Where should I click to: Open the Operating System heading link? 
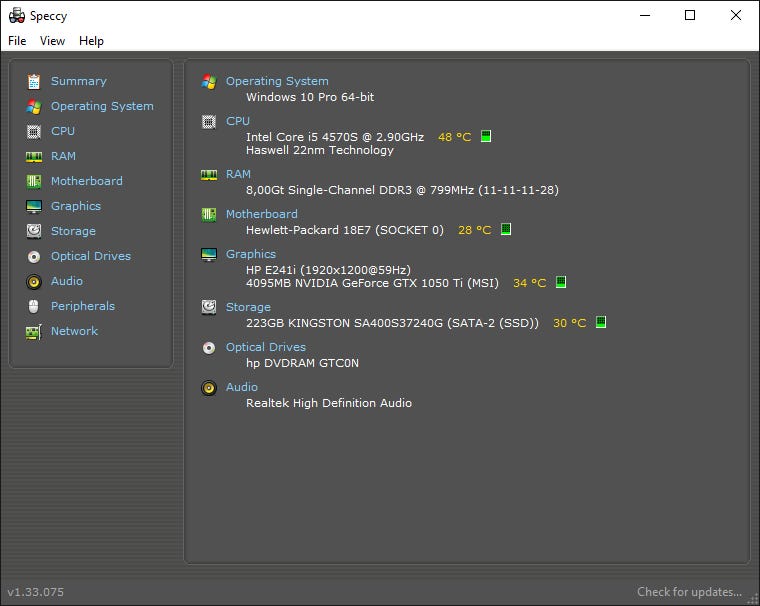277,81
